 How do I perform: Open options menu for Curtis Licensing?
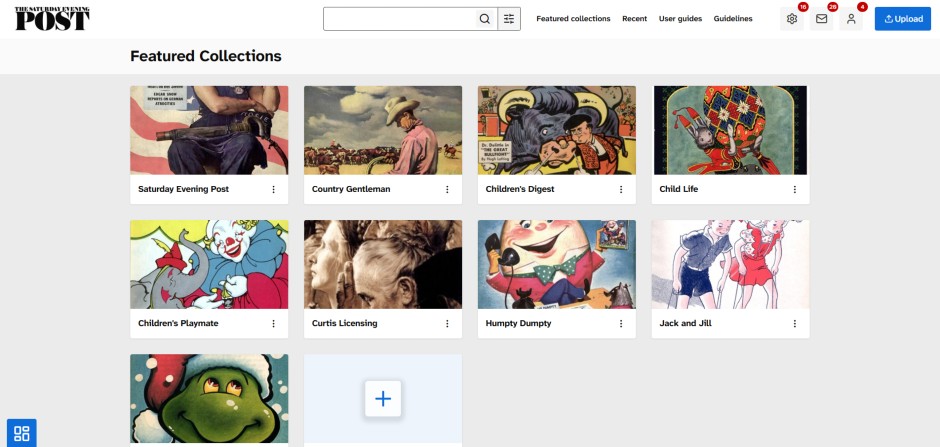(447, 324)
